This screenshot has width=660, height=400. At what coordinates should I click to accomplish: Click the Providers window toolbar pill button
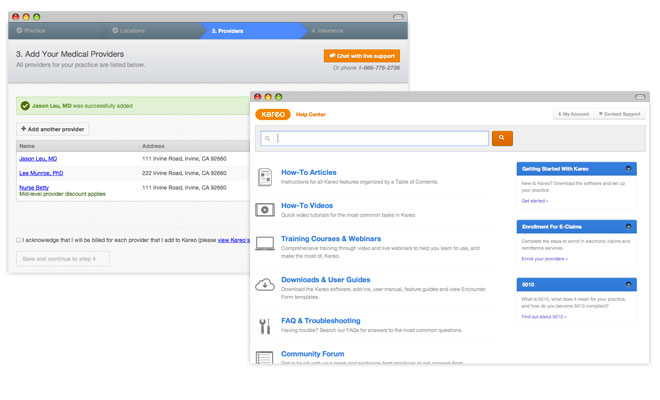pyautogui.click(x=398, y=17)
